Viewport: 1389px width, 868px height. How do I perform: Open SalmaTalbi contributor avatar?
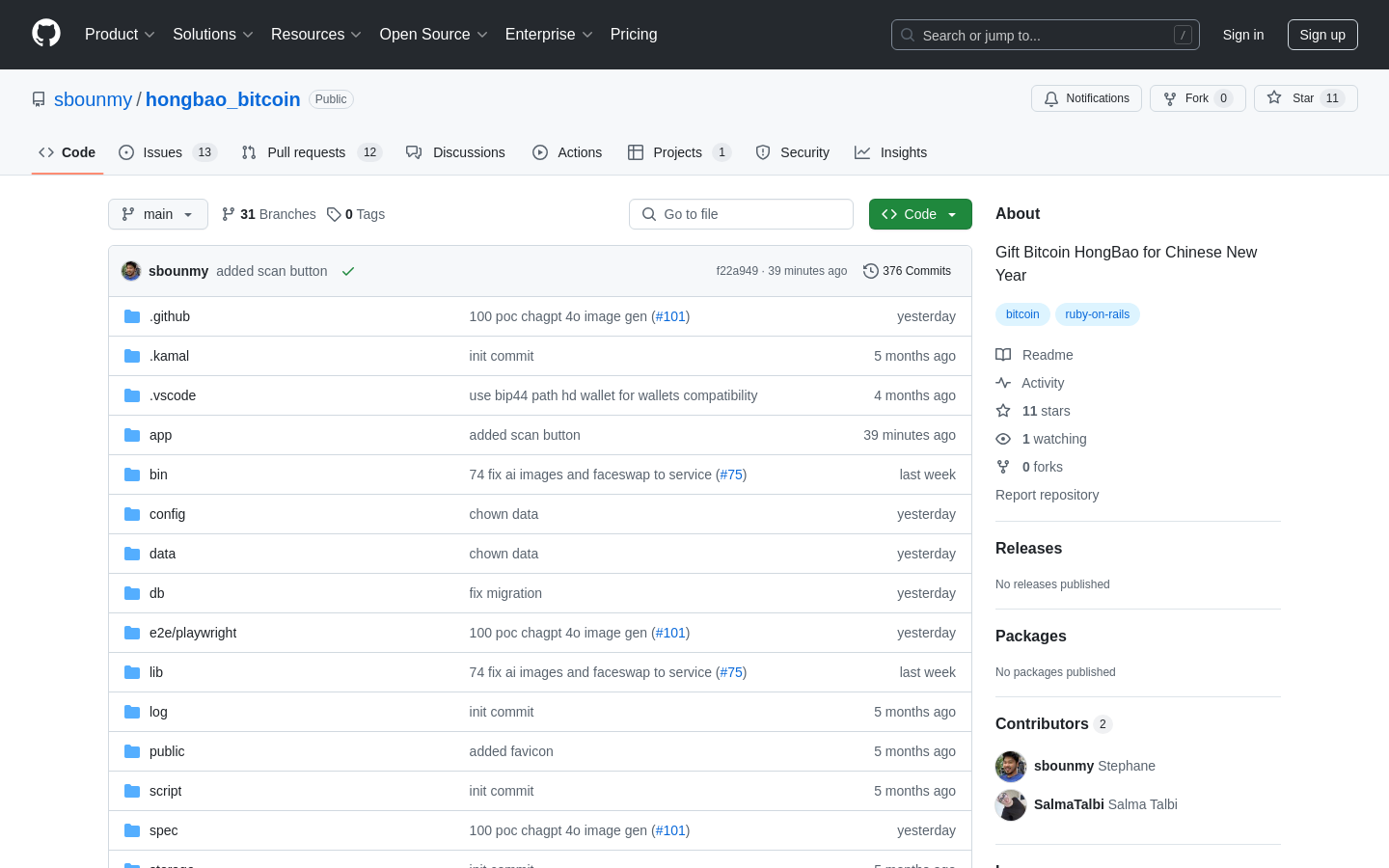pyautogui.click(x=1011, y=804)
